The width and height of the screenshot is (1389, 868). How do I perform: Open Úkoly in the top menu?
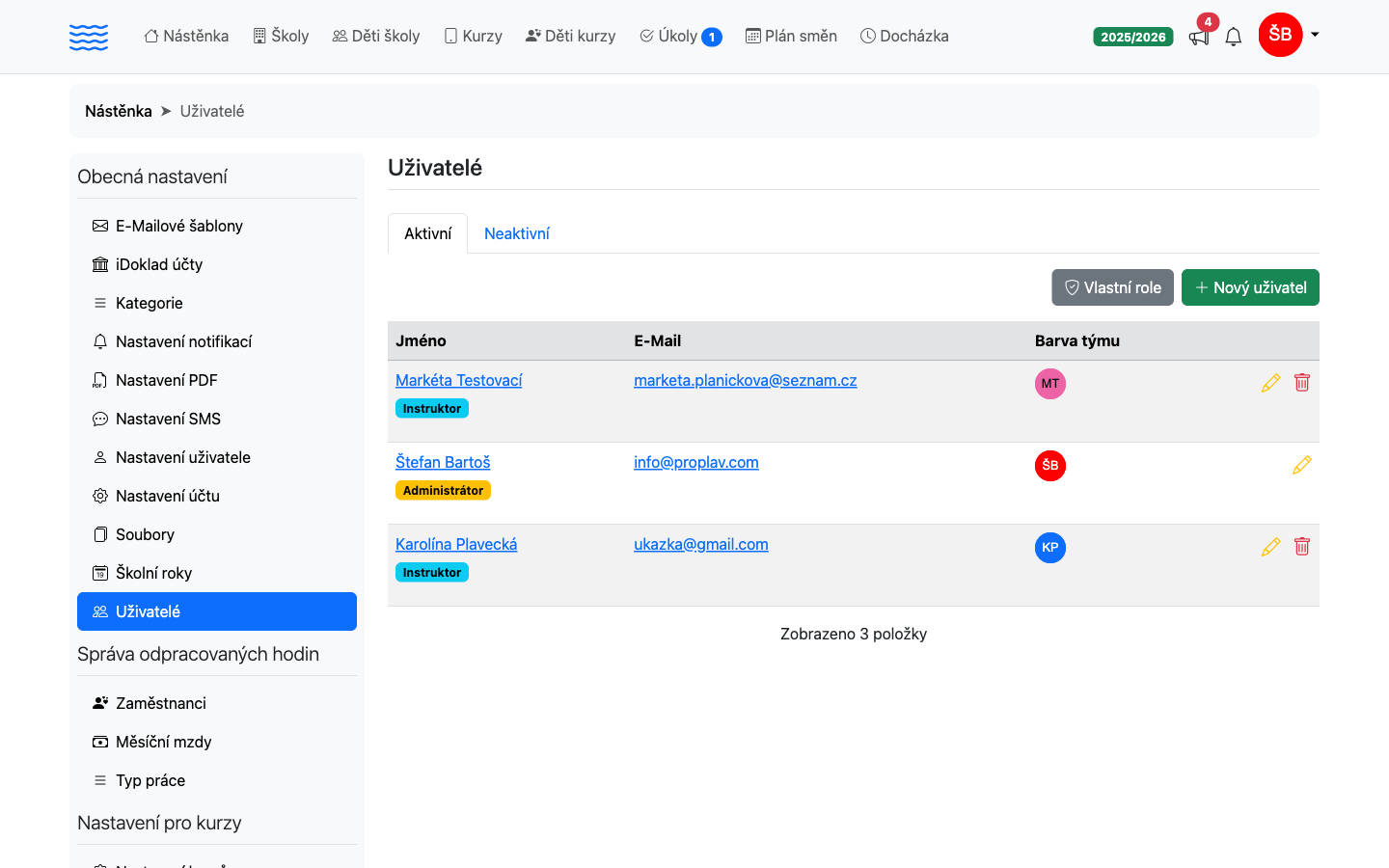coord(681,37)
